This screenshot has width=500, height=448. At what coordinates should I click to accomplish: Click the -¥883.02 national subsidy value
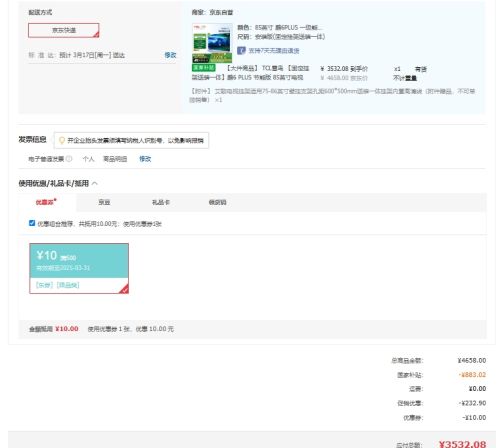472,375
